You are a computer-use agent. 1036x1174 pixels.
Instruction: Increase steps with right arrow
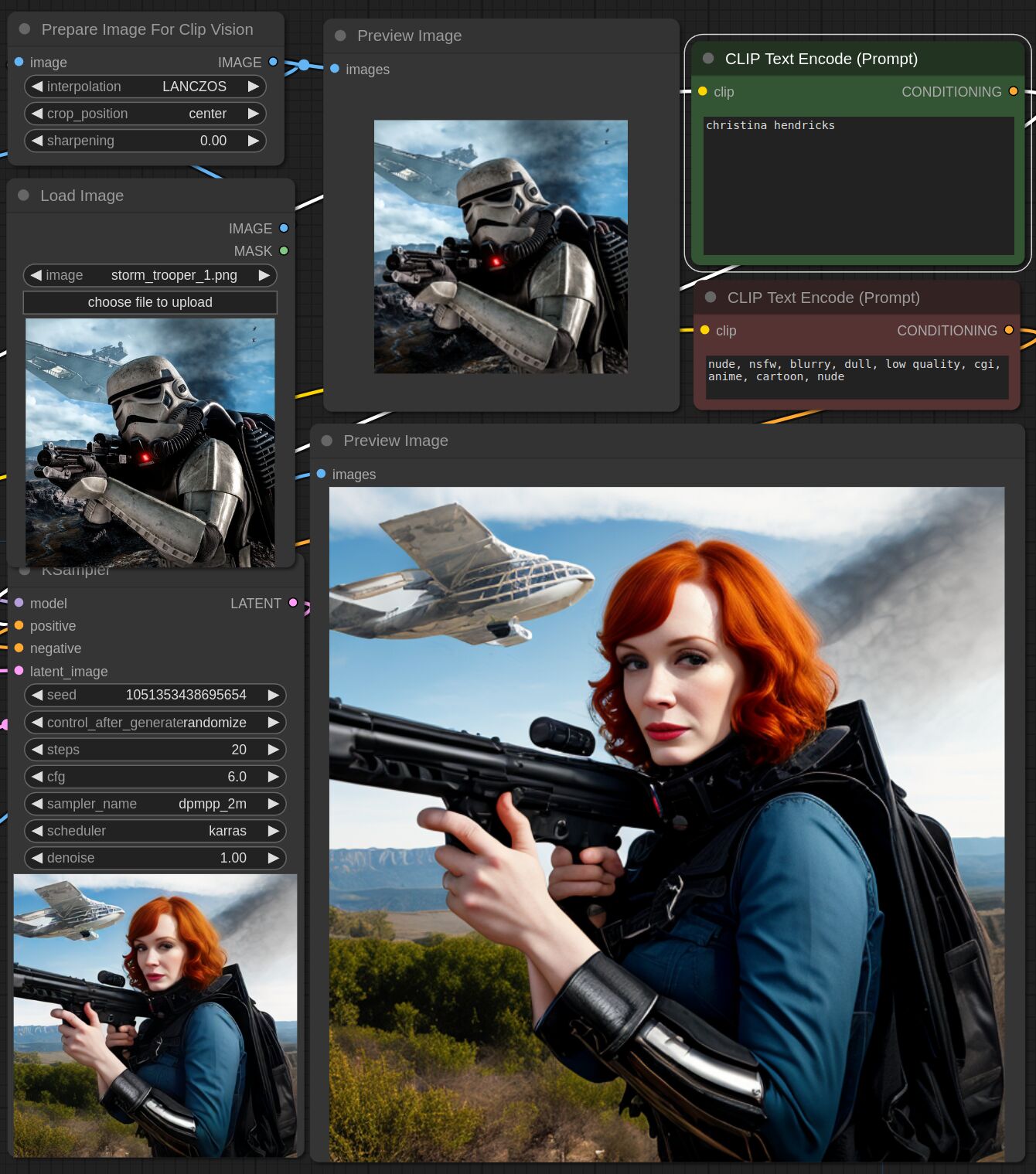click(x=274, y=750)
